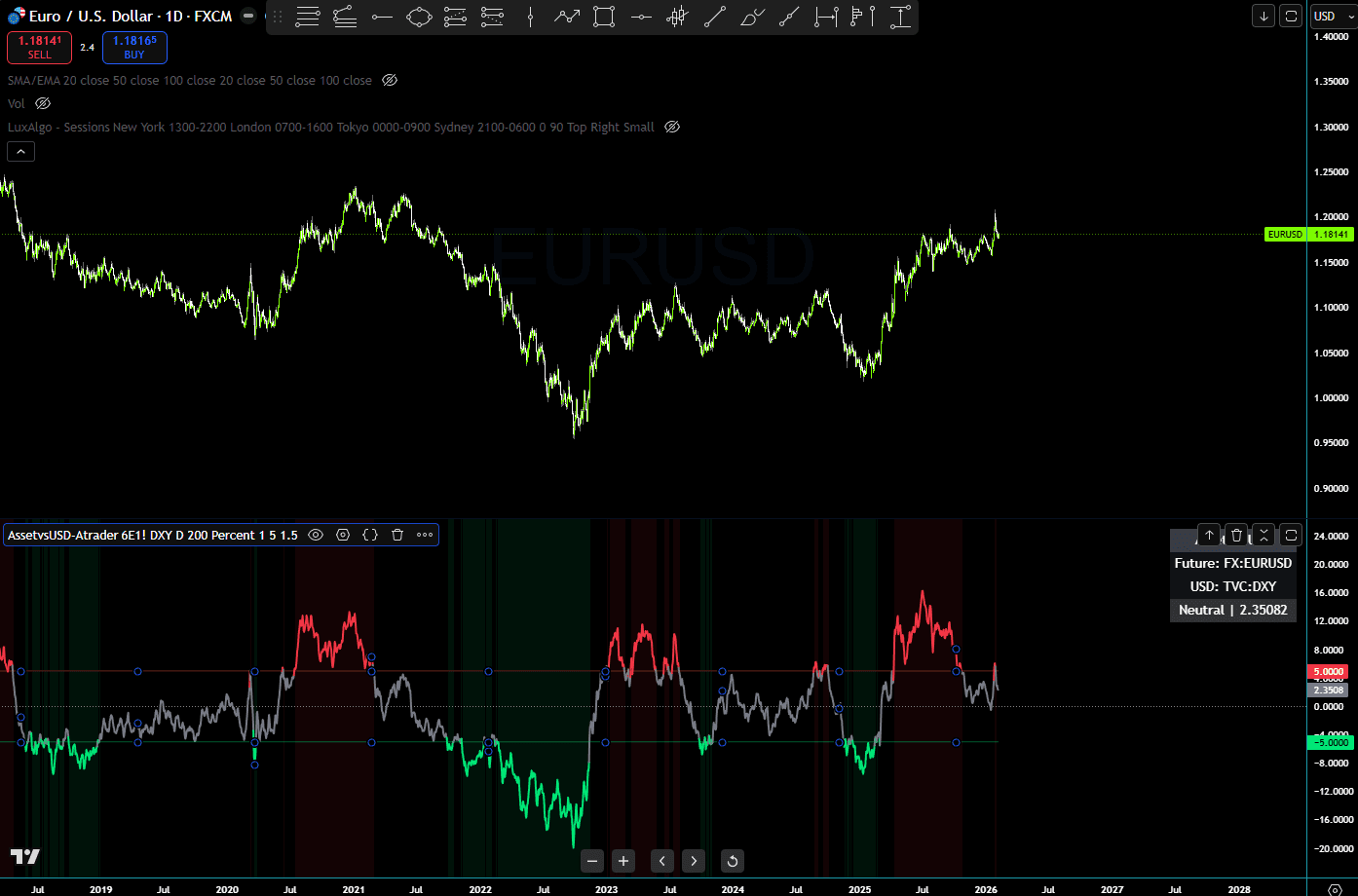The width and height of the screenshot is (1358, 896).
Task: Select the rectangle drawing tool in toolbar
Action: [604, 17]
